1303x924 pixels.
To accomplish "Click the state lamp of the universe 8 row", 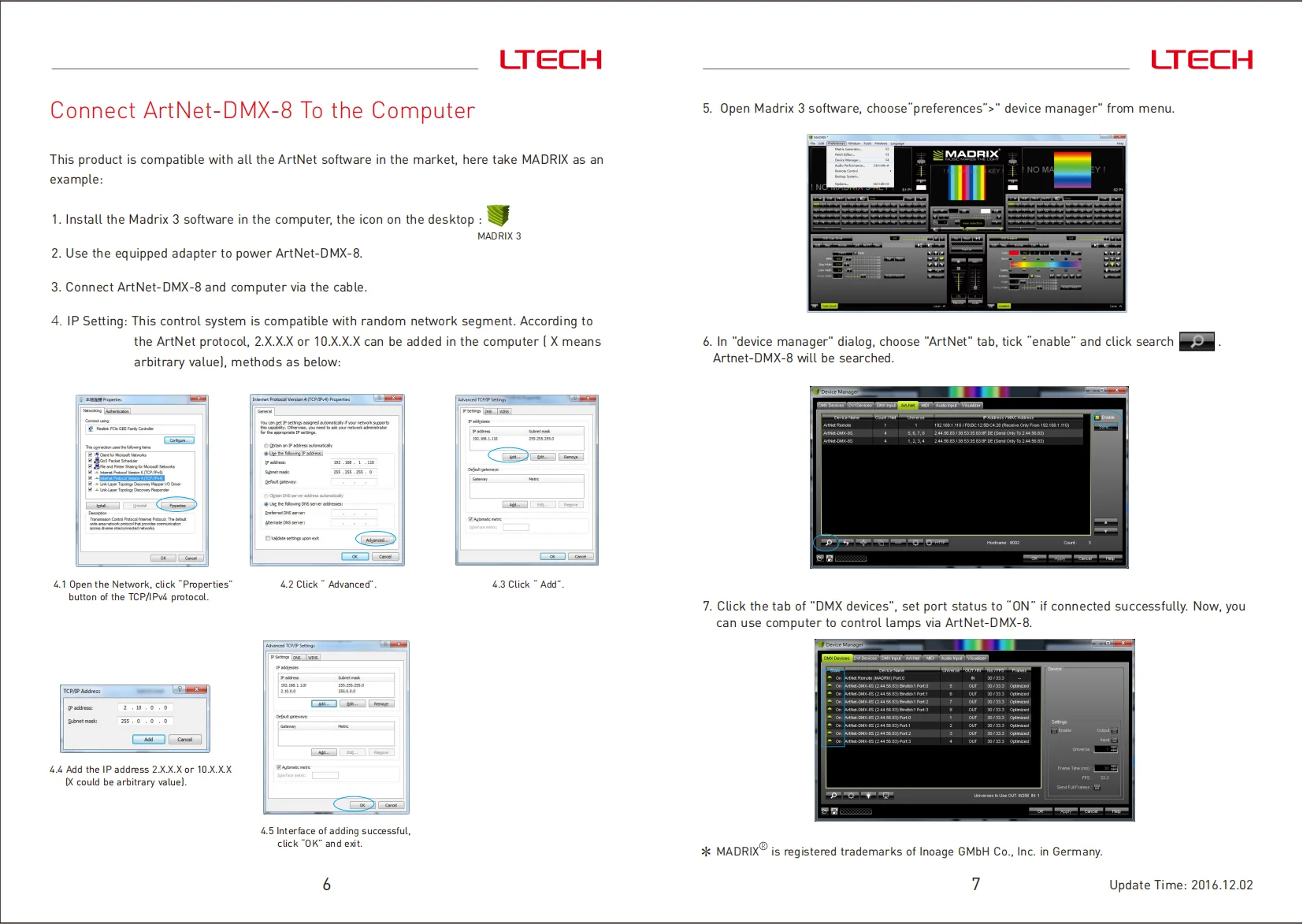I will [x=830, y=709].
